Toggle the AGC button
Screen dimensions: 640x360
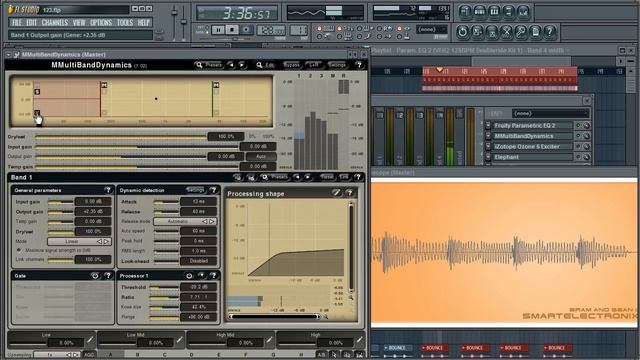(x=89, y=355)
